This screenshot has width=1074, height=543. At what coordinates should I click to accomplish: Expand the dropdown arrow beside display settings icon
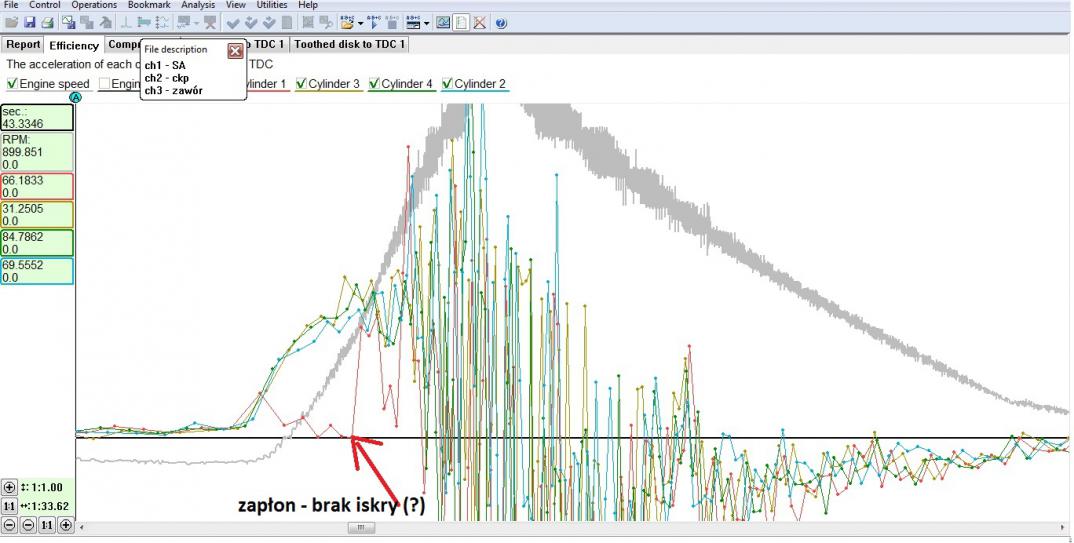click(x=427, y=23)
